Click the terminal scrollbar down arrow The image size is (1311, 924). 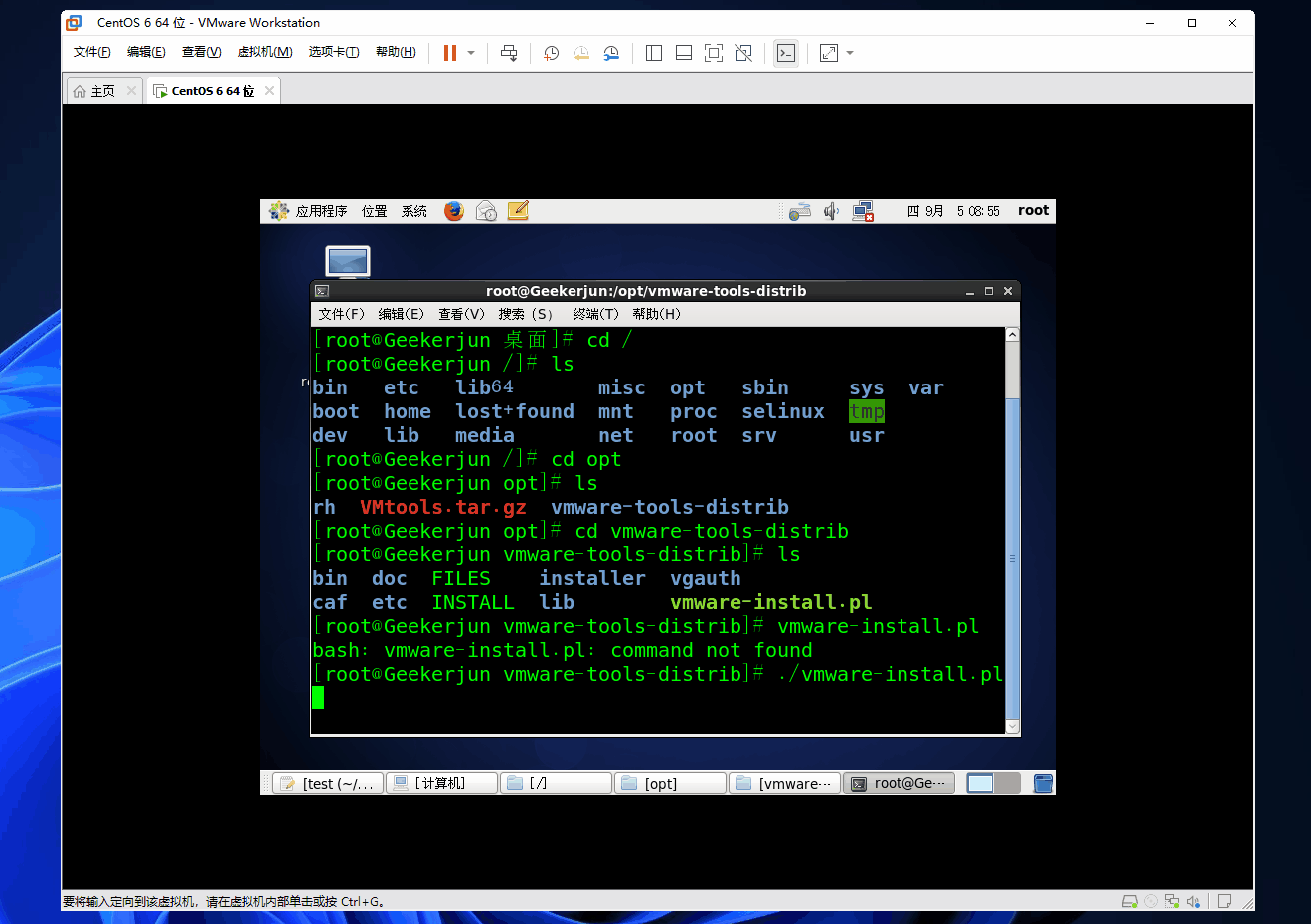pyautogui.click(x=1012, y=727)
